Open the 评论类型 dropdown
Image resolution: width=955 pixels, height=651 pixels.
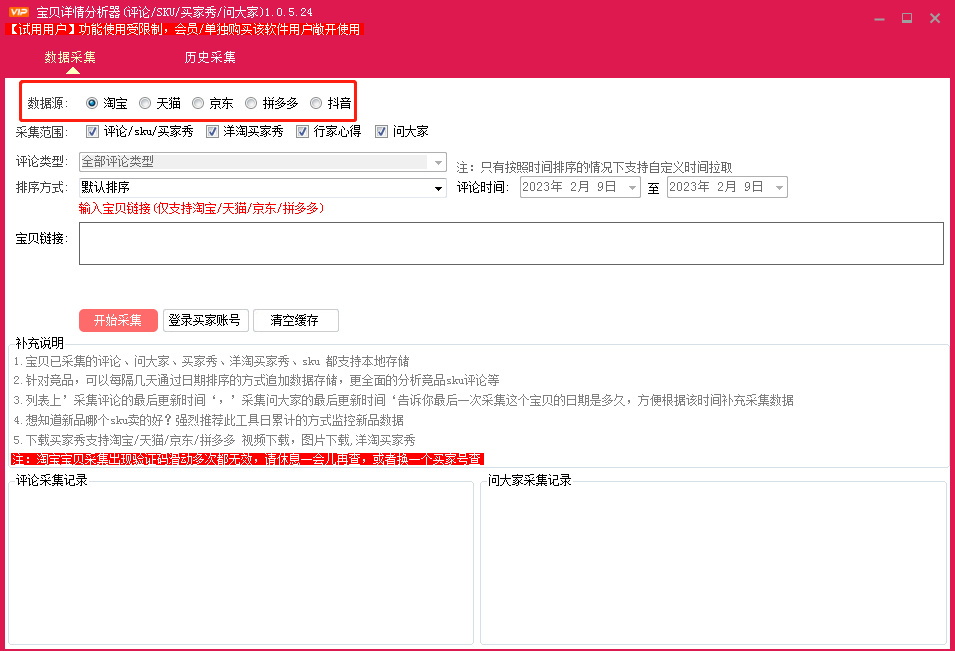[x=263, y=162]
